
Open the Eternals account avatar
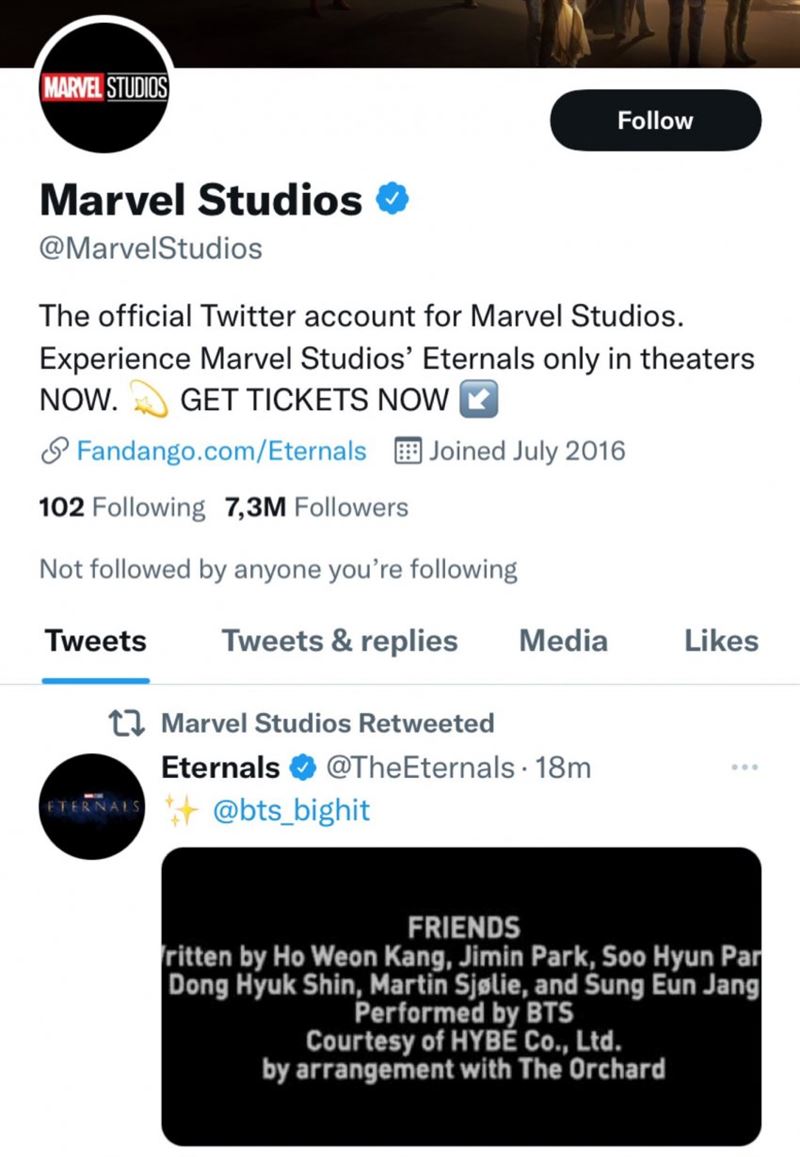[x=92, y=807]
